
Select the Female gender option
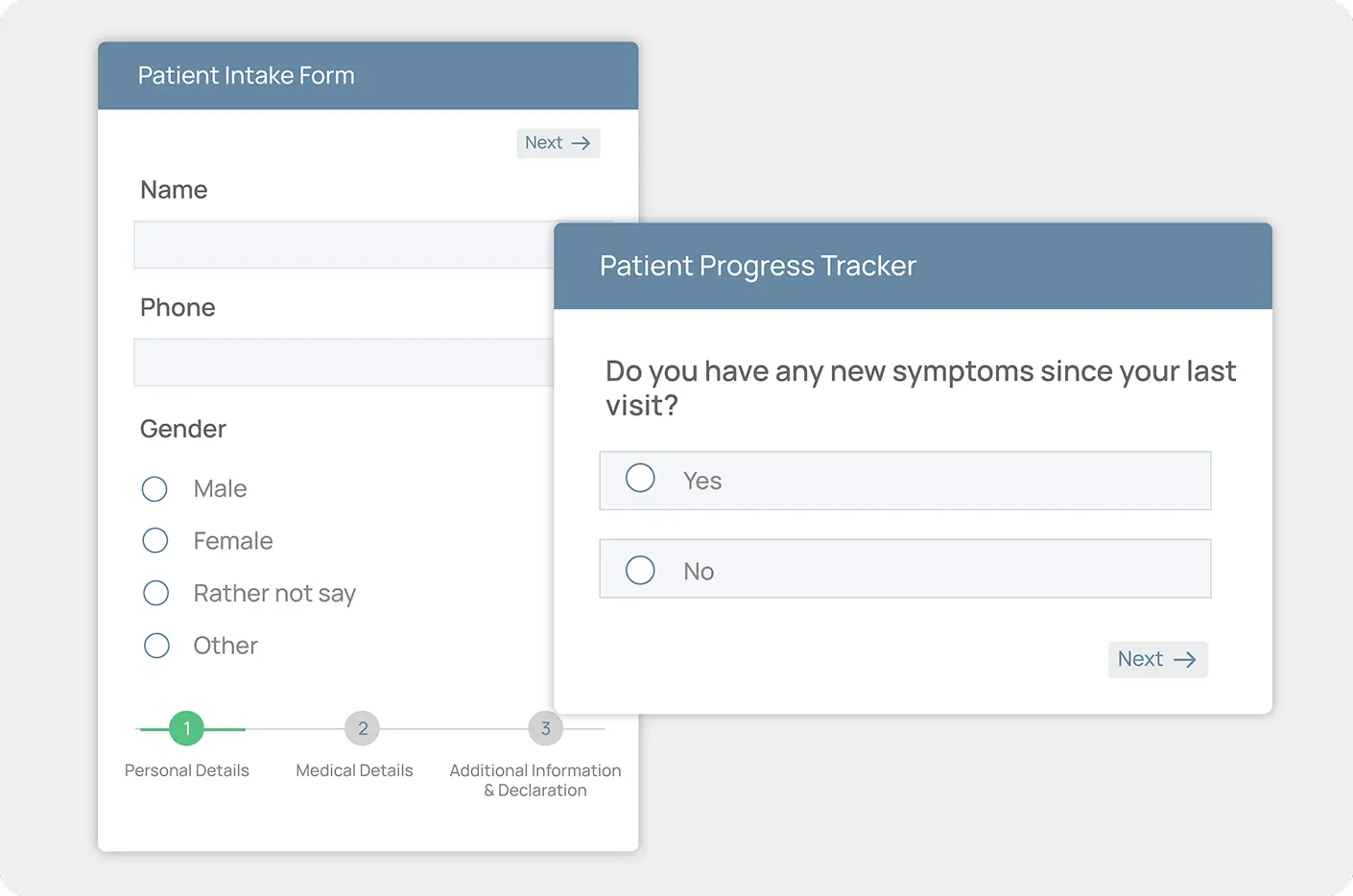click(x=154, y=540)
